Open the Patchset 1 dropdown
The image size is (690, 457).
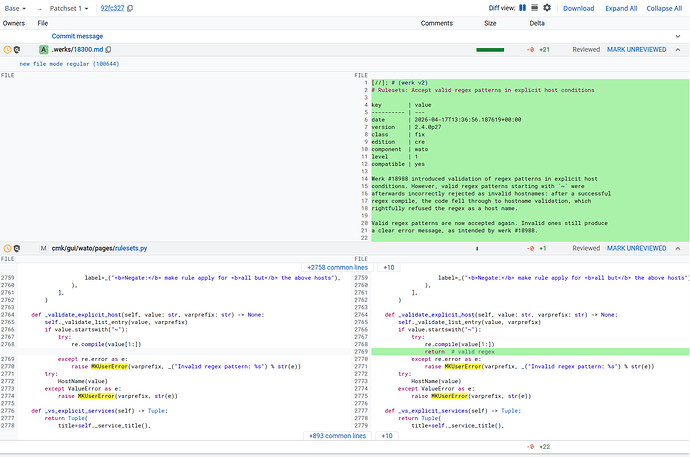point(68,8)
